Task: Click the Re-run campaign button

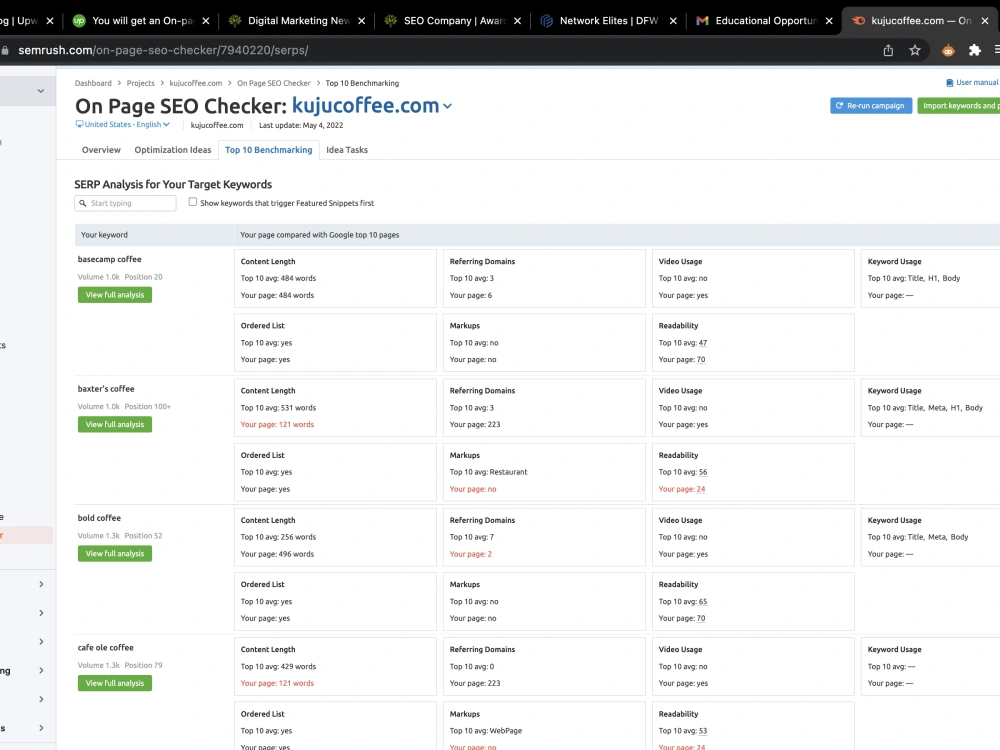Action: coord(871,106)
